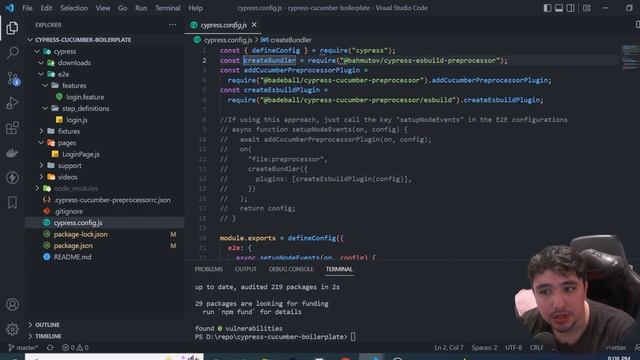Open the Run menu
This screenshot has height=360, width=640.
[x=141, y=8]
